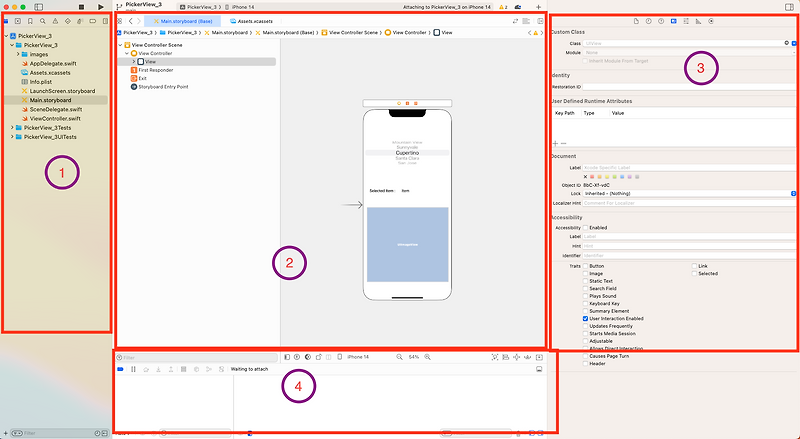The height and width of the screenshot is (439, 800).
Task: Switch to Assets.xcassets tab
Action: (251, 21)
